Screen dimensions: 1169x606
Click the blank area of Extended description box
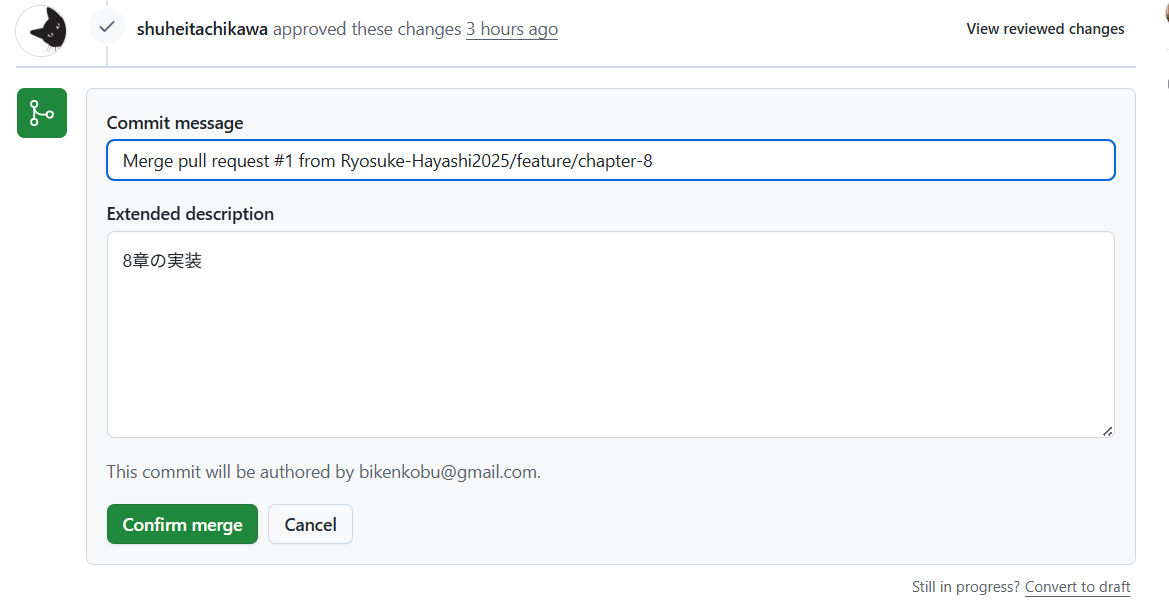coord(610,350)
